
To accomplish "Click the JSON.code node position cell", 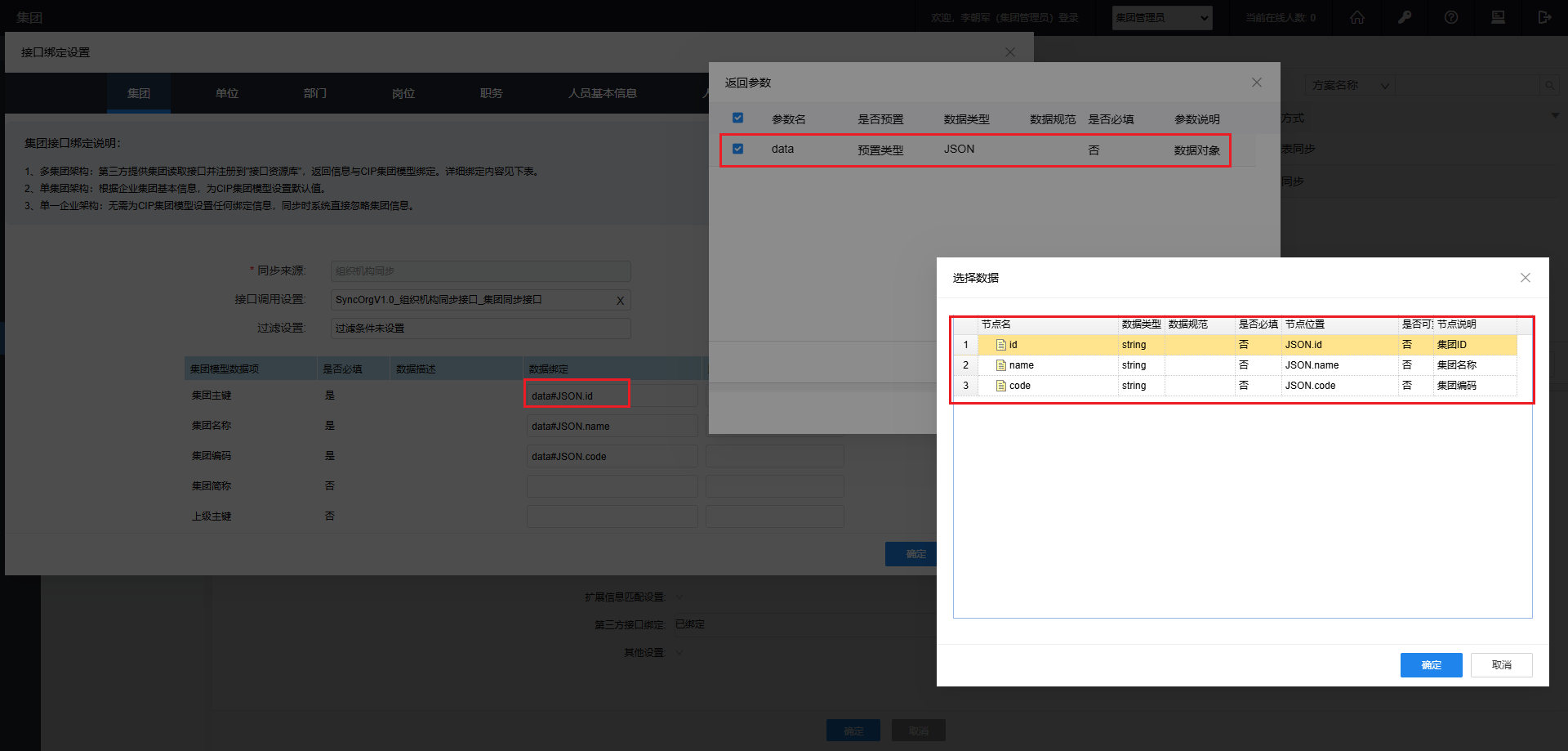I will tap(1340, 386).
